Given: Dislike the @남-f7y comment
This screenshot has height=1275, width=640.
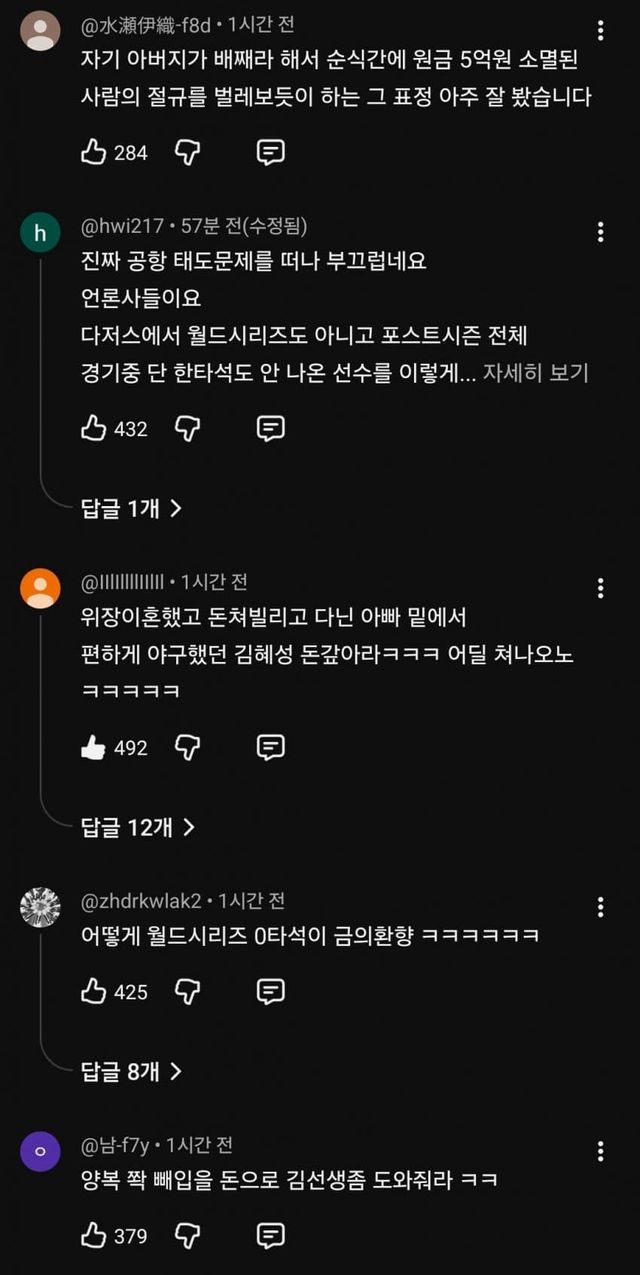Looking at the screenshot, I should tap(187, 1236).
